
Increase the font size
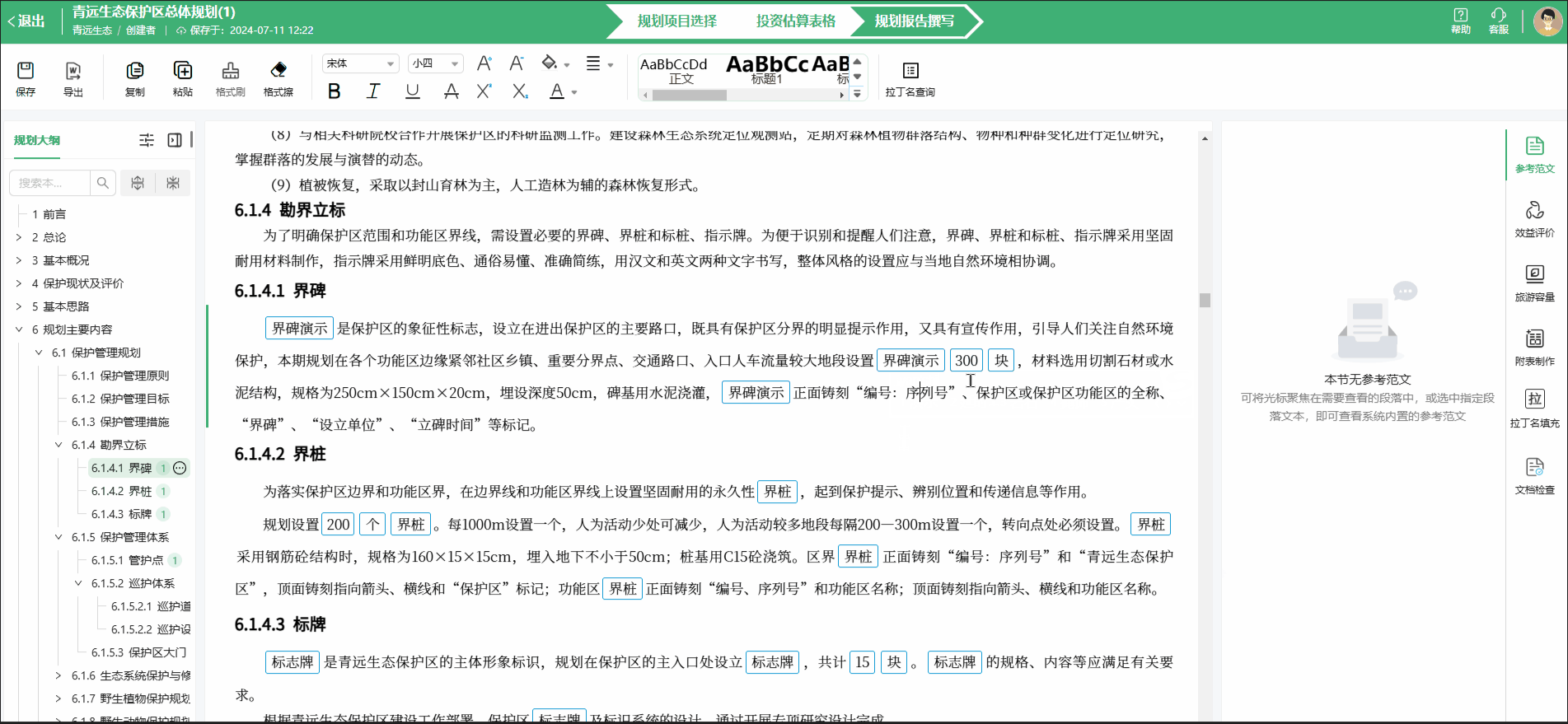click(484, 63)
